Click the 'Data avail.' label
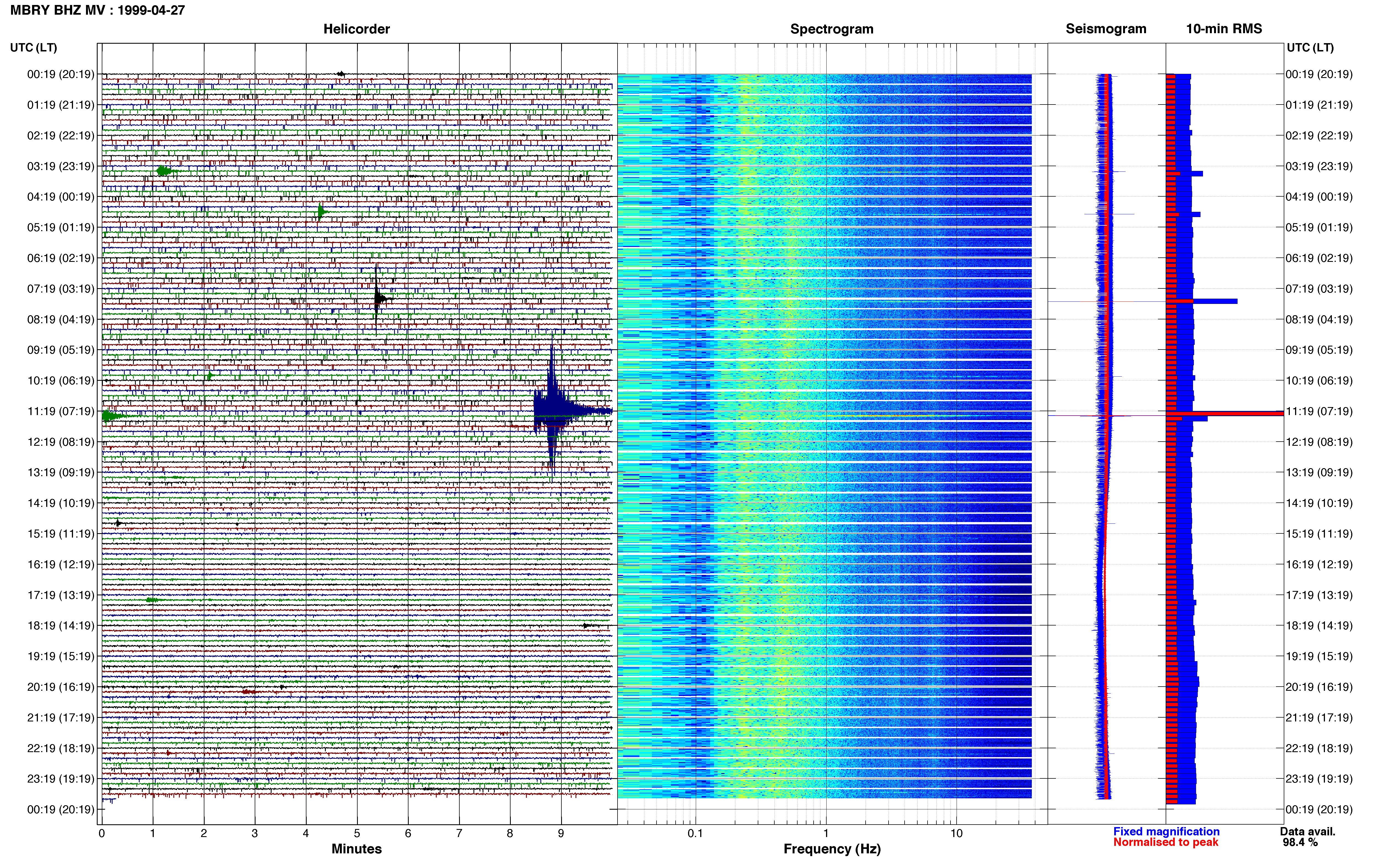The height and width of the screenshot is (868, 1388). pos(1308,831)
